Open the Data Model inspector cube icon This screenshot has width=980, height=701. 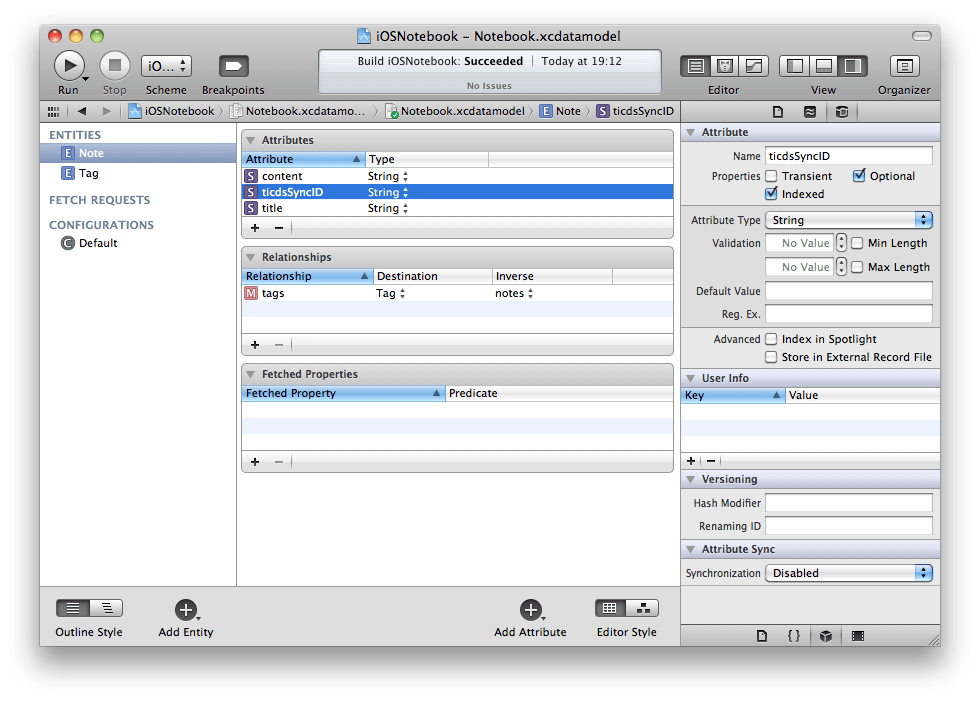842,111
